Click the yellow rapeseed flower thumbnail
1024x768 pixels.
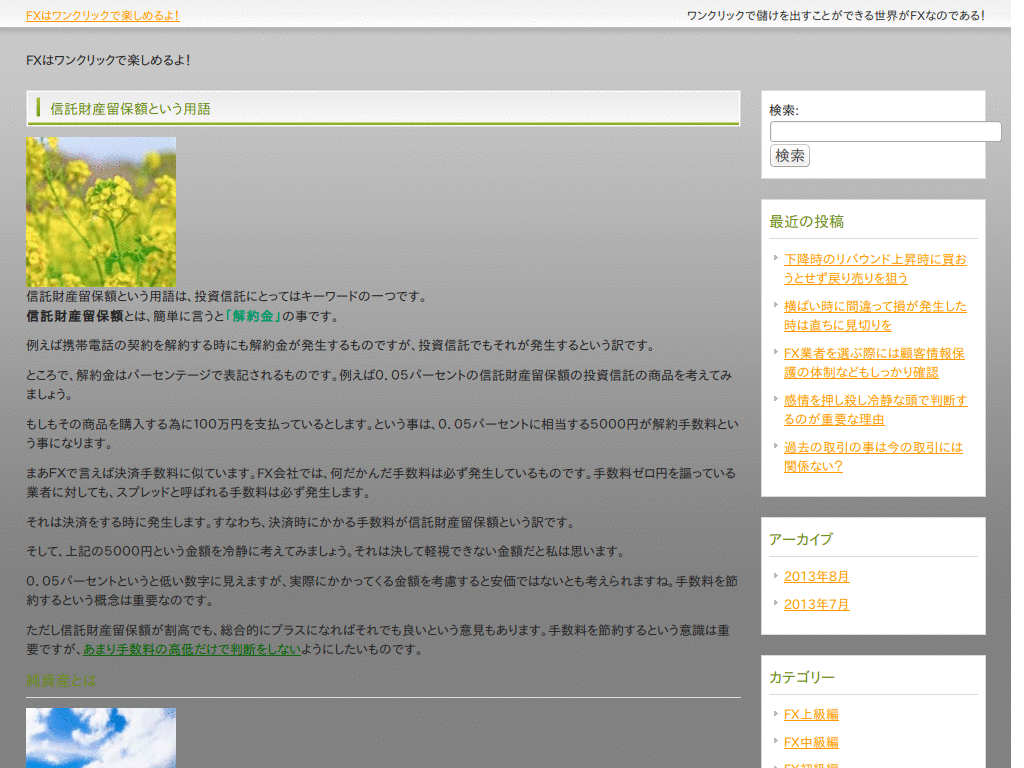pos(101,212)
